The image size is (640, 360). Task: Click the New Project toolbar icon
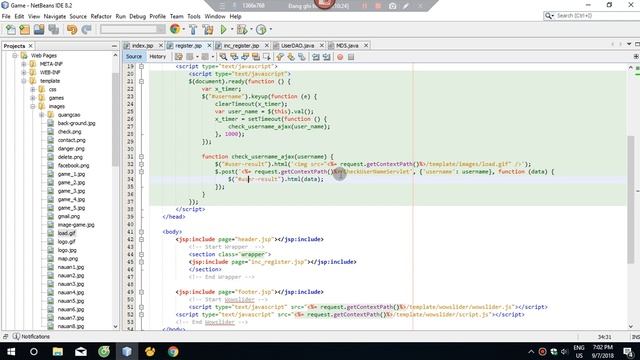[25, 29]
